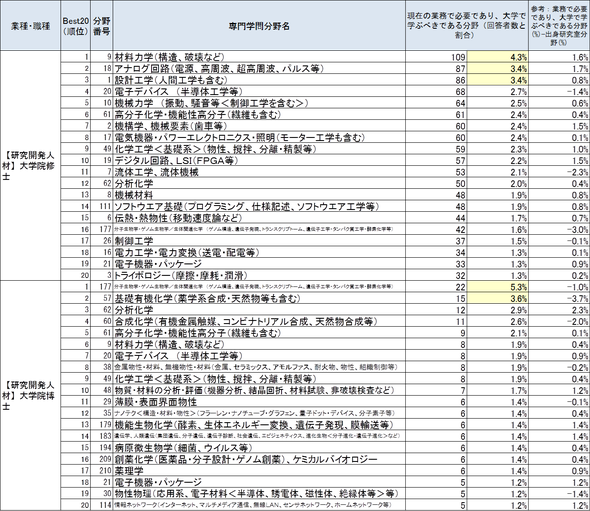Viewport: 590px width, 511px height.
Task: Select the field number 111 cell
Action: coord(102,207)
